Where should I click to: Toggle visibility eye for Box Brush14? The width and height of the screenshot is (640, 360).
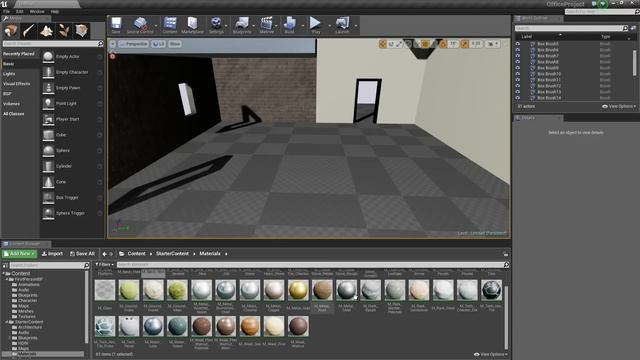(x=518, y=98)
